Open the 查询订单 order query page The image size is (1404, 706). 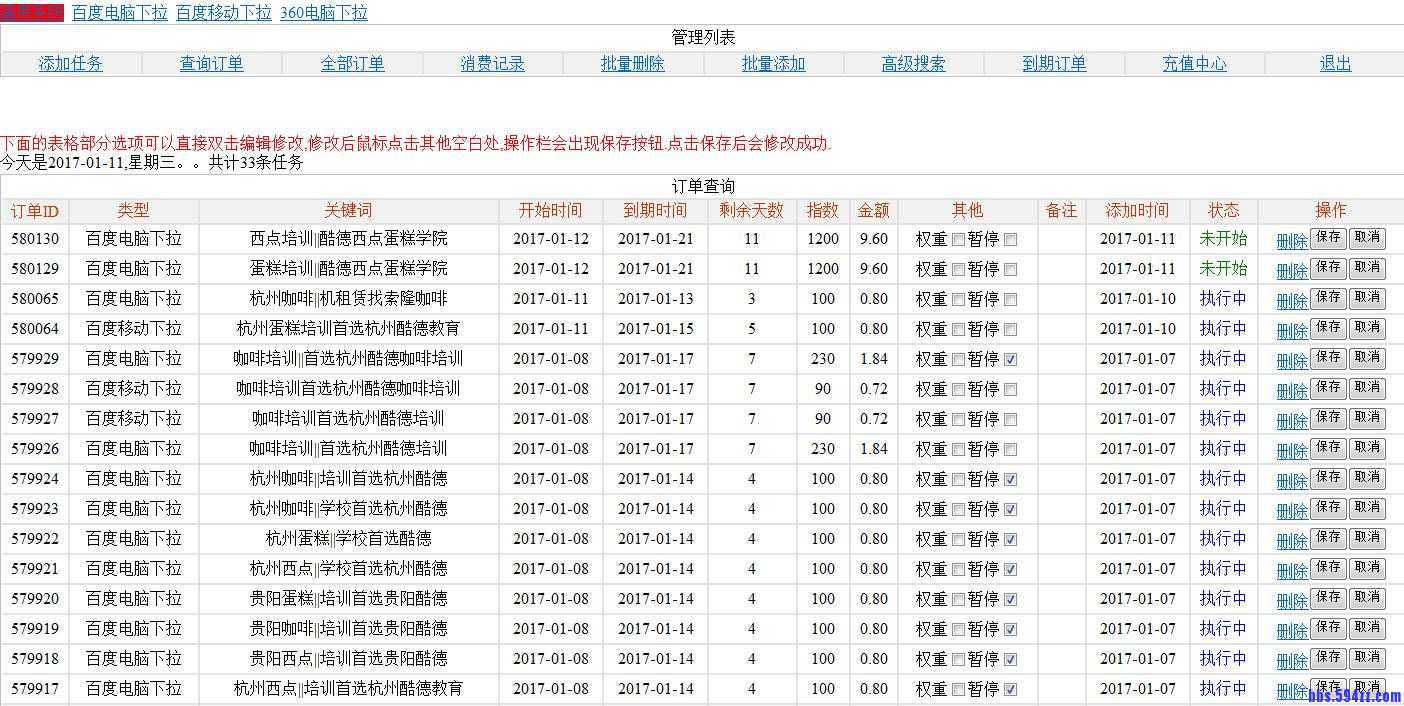click(211, 63)
